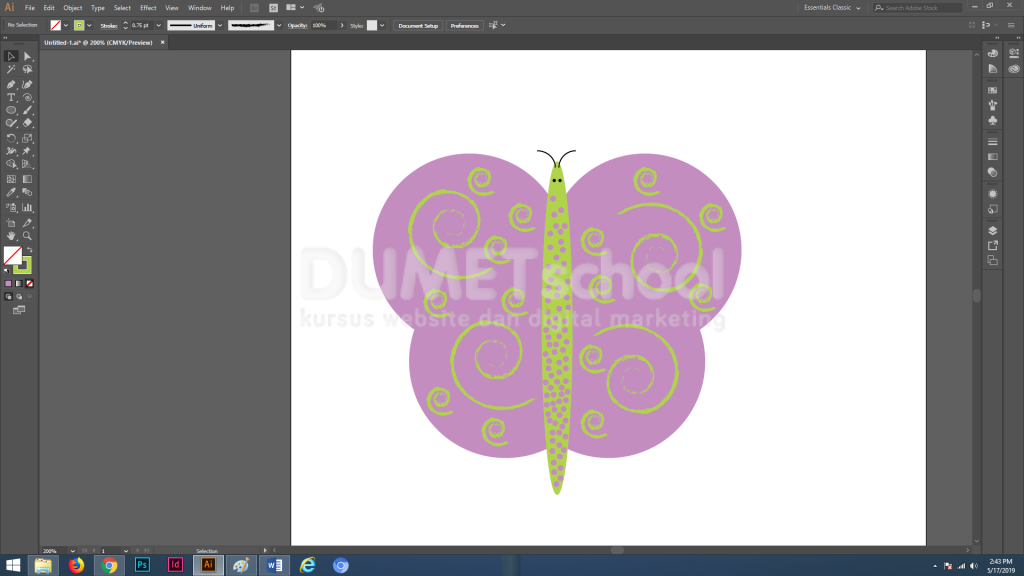Select the Puppet Warp pin tool

coord(27,151)
